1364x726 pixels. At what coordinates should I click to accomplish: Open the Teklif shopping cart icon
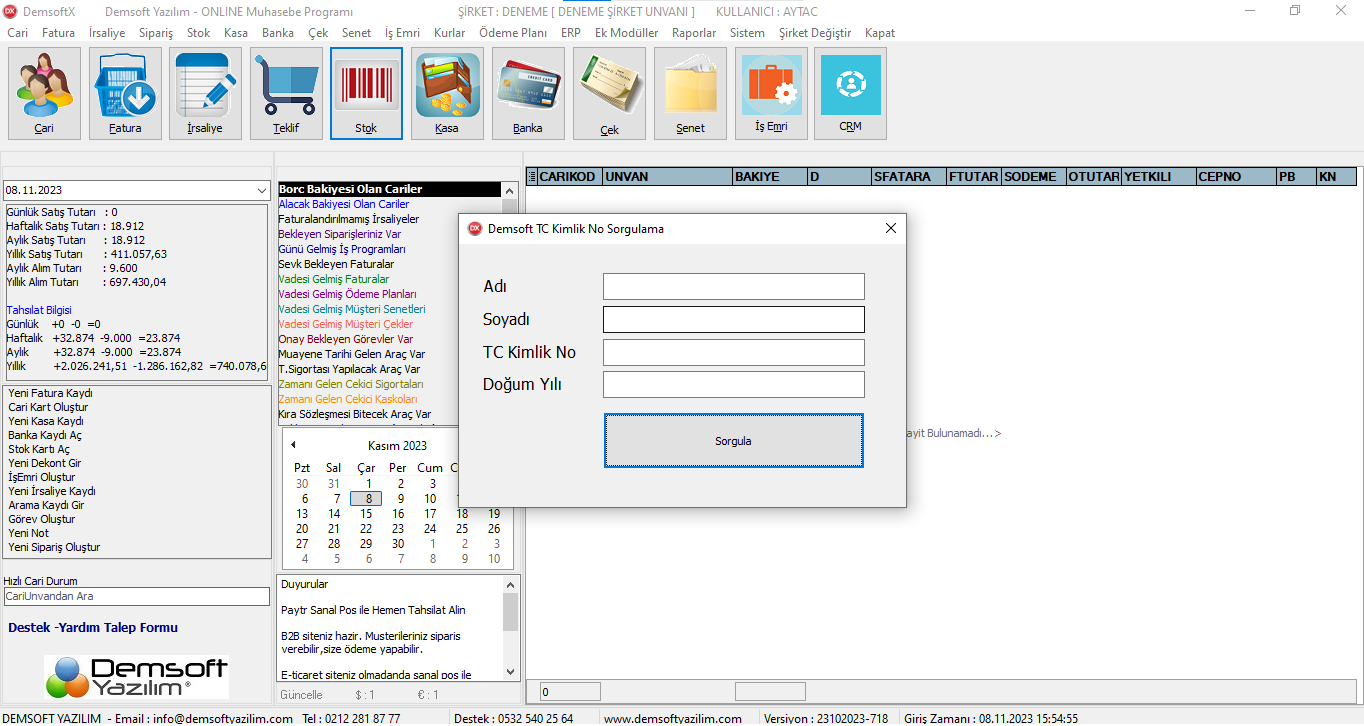tap(286, 93)
